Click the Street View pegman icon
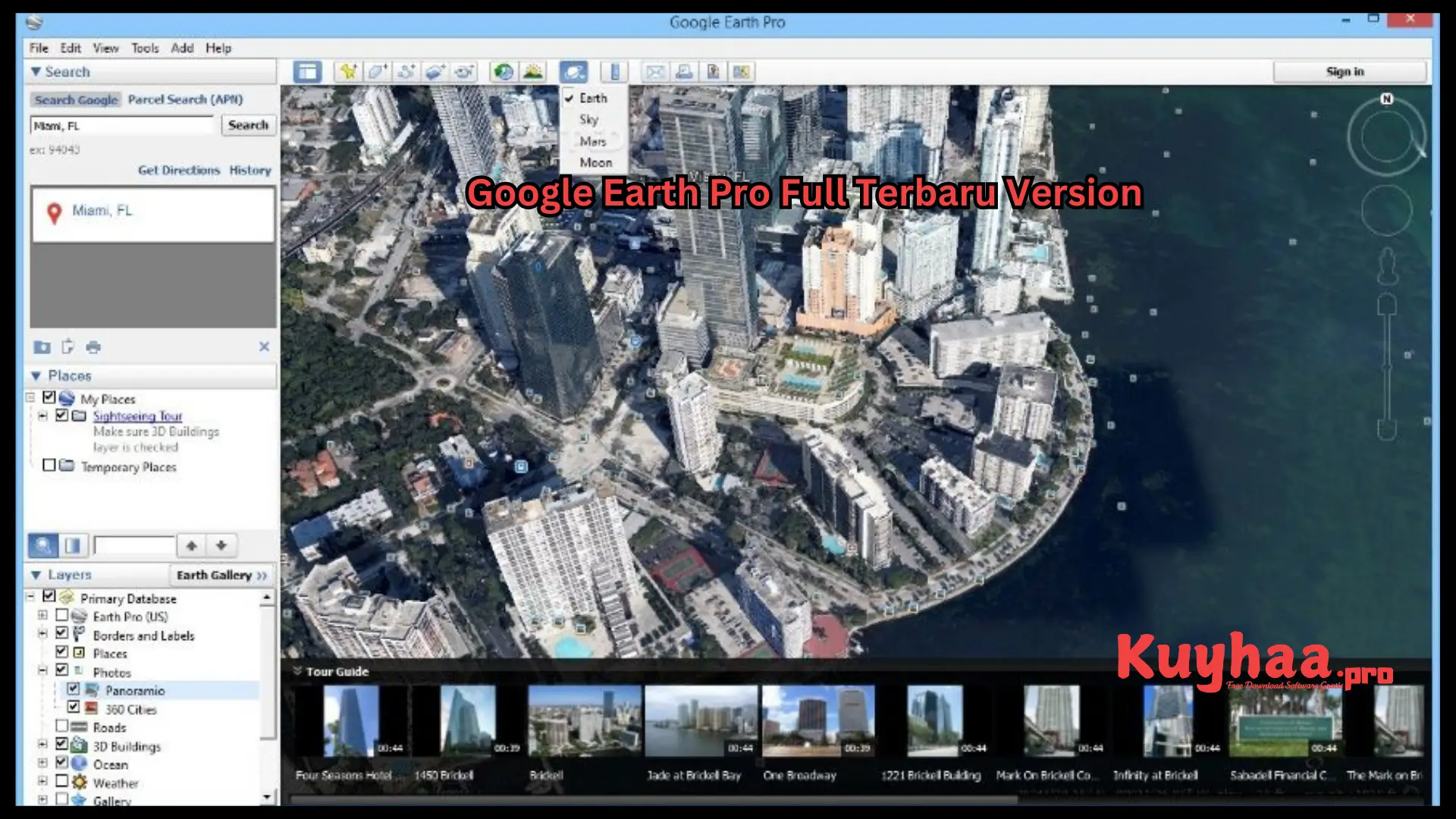The width and height of the screenshot is (1456, 819). pos(1387,266)
